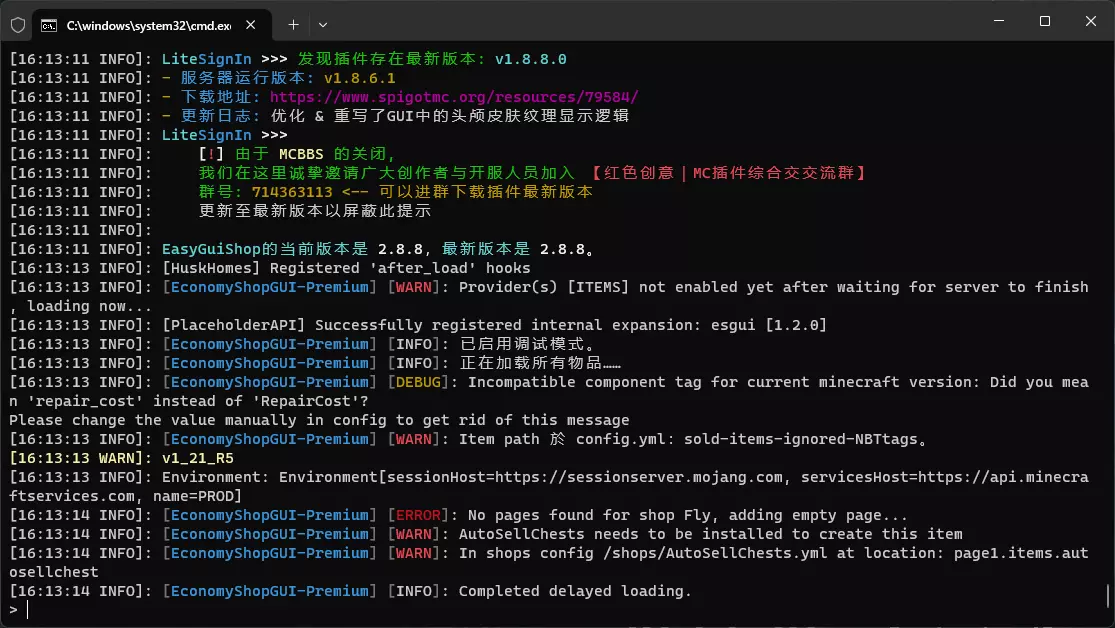The width and height of the screenshot is (1115, 628).
Task: Click the yellow WARN line v1_21_R5
Action: (122, 458)
